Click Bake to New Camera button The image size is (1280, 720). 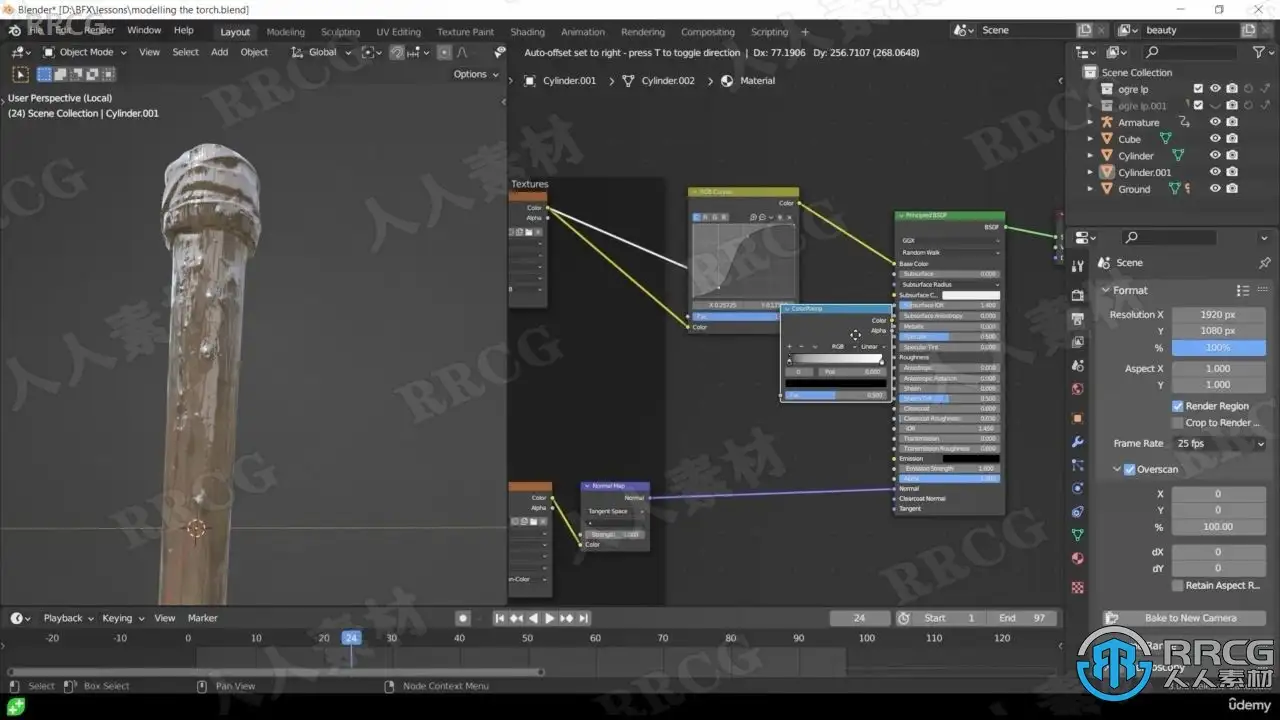tap(1184, 618)
